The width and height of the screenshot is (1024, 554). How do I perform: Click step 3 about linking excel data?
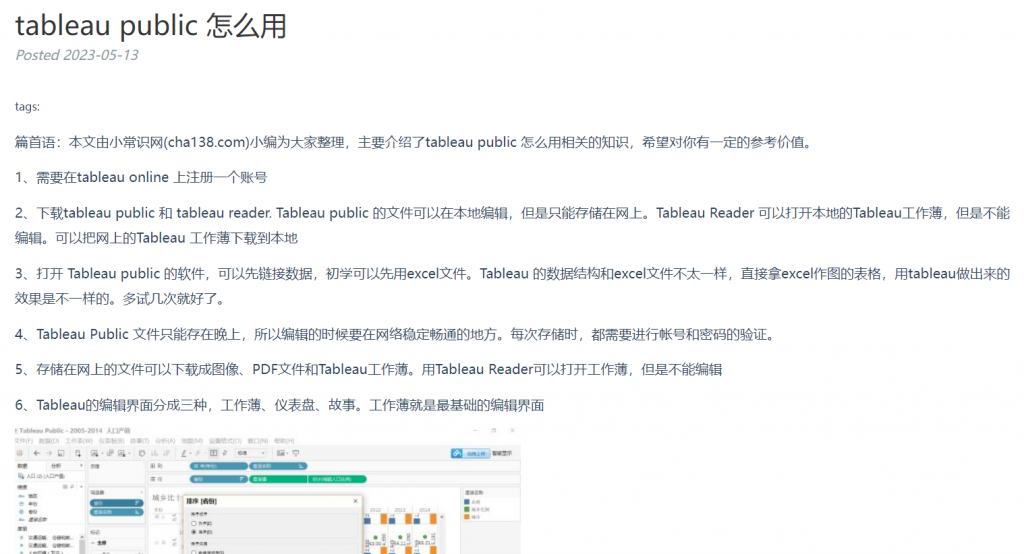[x=512, y=286]
